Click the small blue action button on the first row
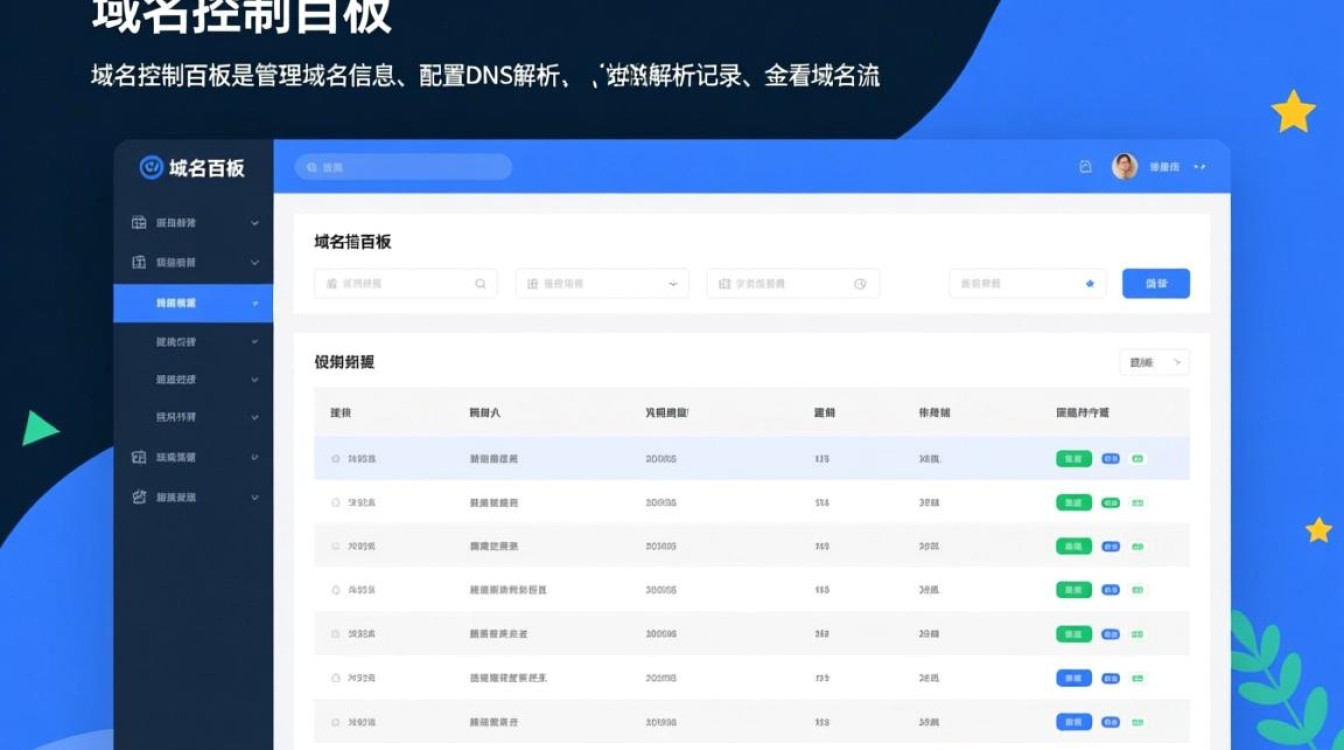Screen dimensions: 1344x750 [1110, 458]
